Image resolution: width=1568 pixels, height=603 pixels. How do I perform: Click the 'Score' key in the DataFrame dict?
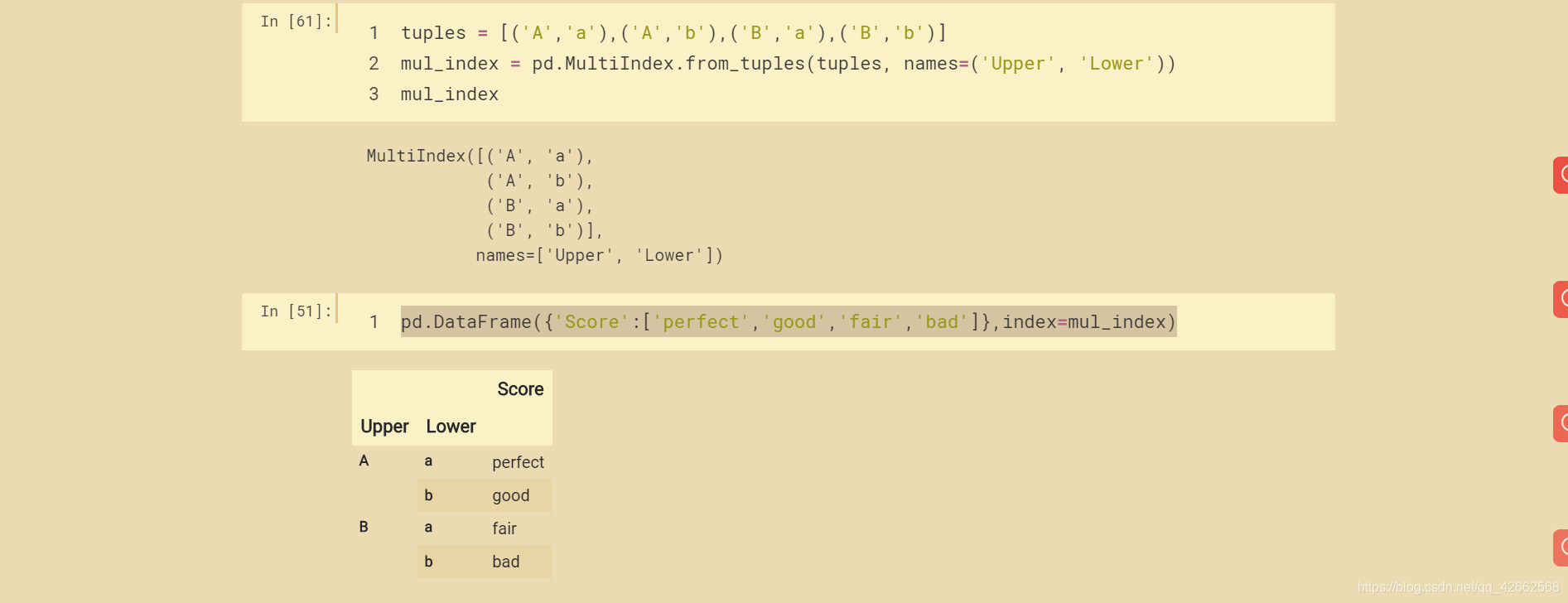[x=591, y=322]
